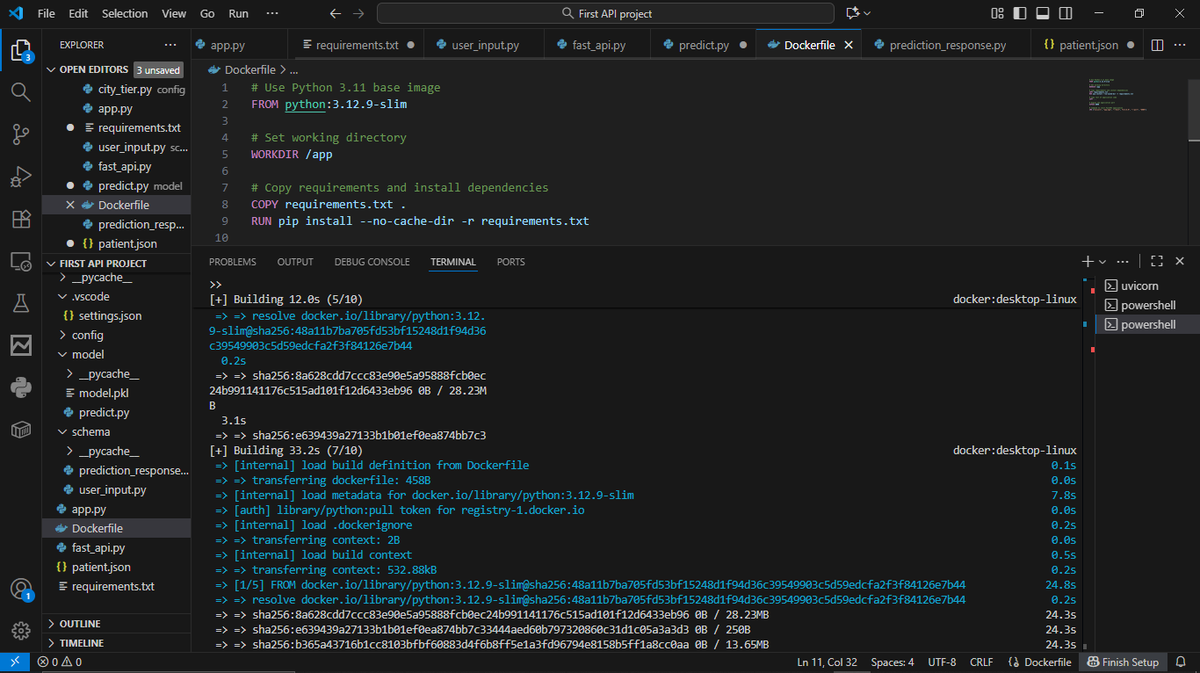
Task: Click the split editor right icon
Action: coord(1157,45)
